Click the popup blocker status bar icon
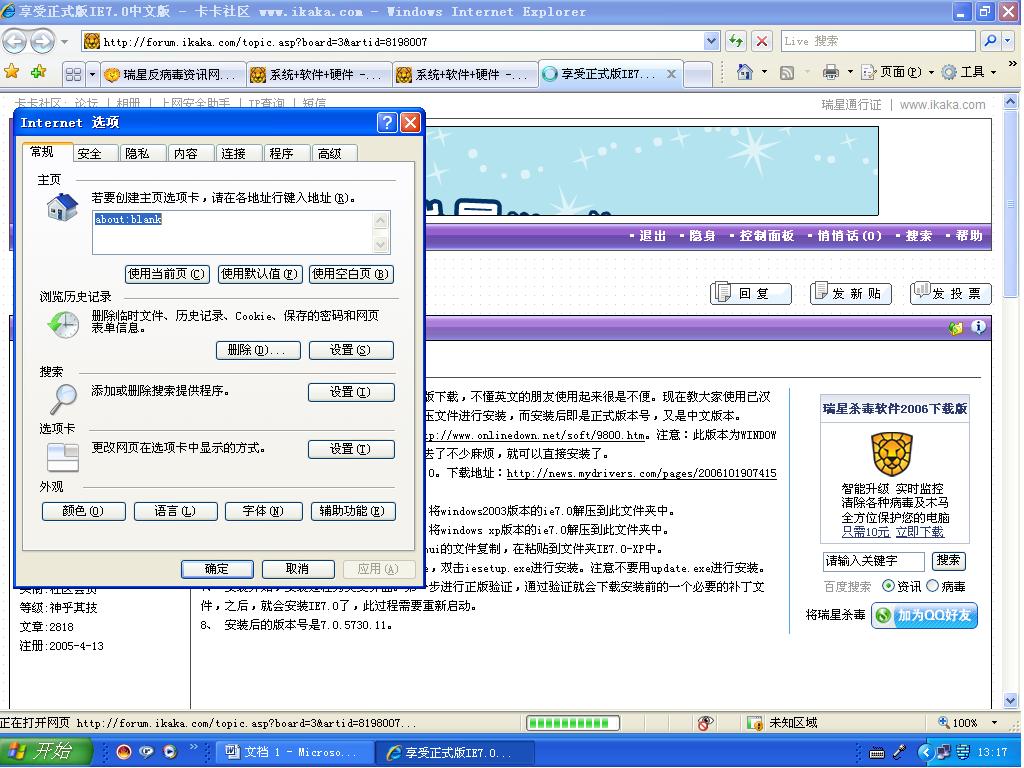 pyautogui.click(x=705, y=723)
